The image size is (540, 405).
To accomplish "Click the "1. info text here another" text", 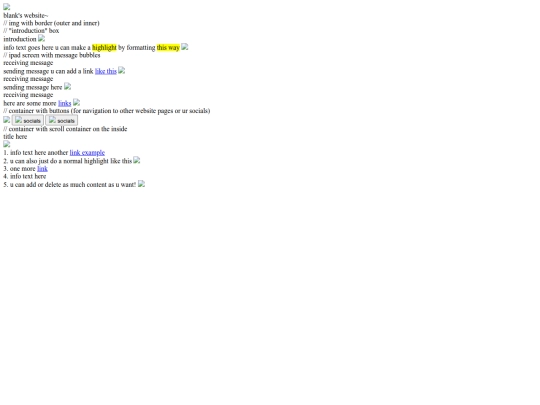I will tap(36, 153).
